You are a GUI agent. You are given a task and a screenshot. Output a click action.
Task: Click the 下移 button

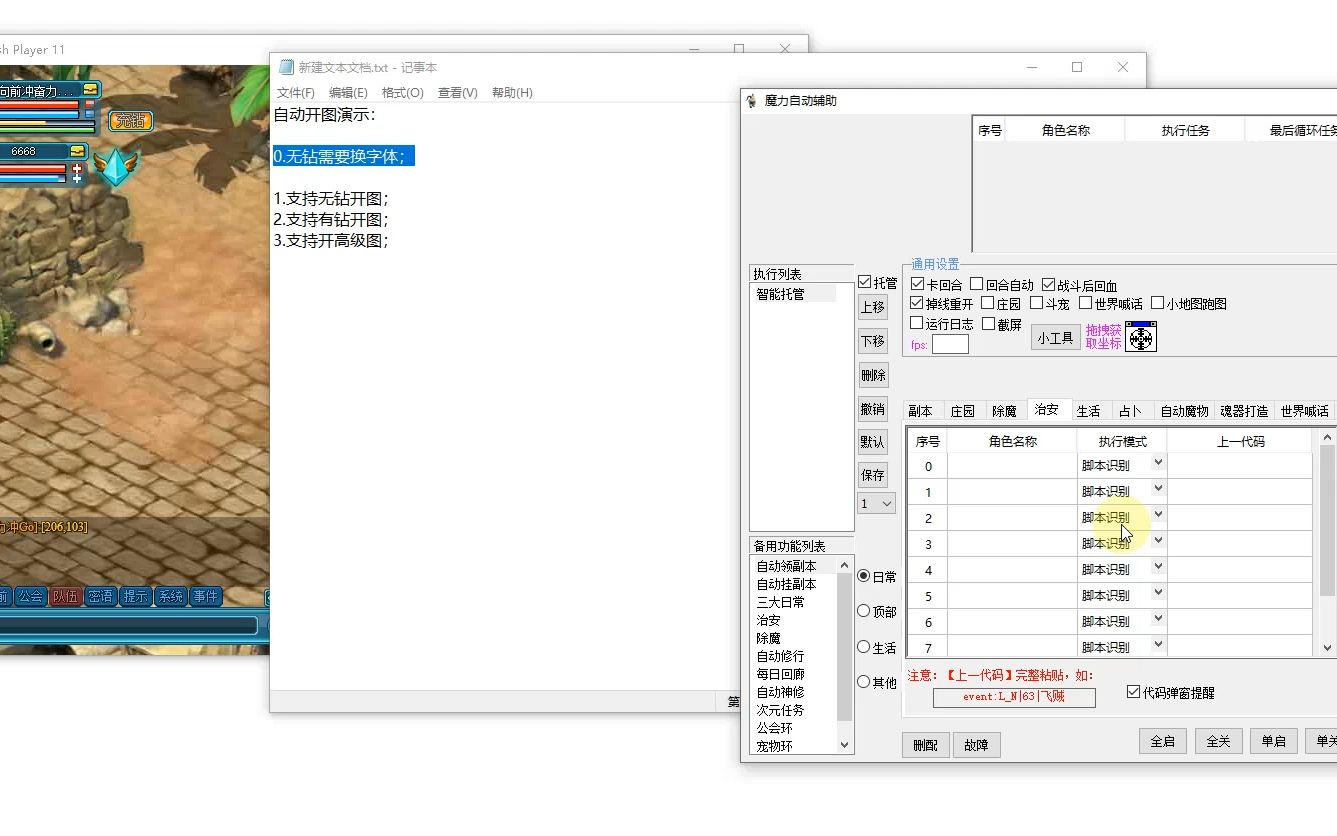[873, 341]
